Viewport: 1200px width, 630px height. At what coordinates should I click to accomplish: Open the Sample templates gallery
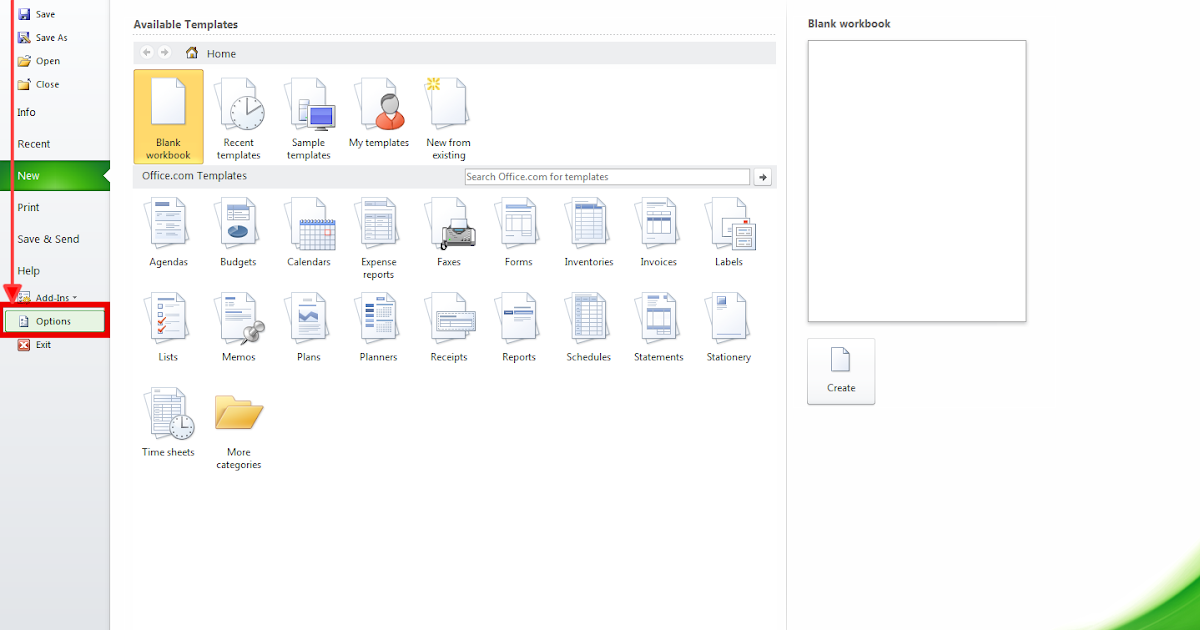(x=309, y=116)
